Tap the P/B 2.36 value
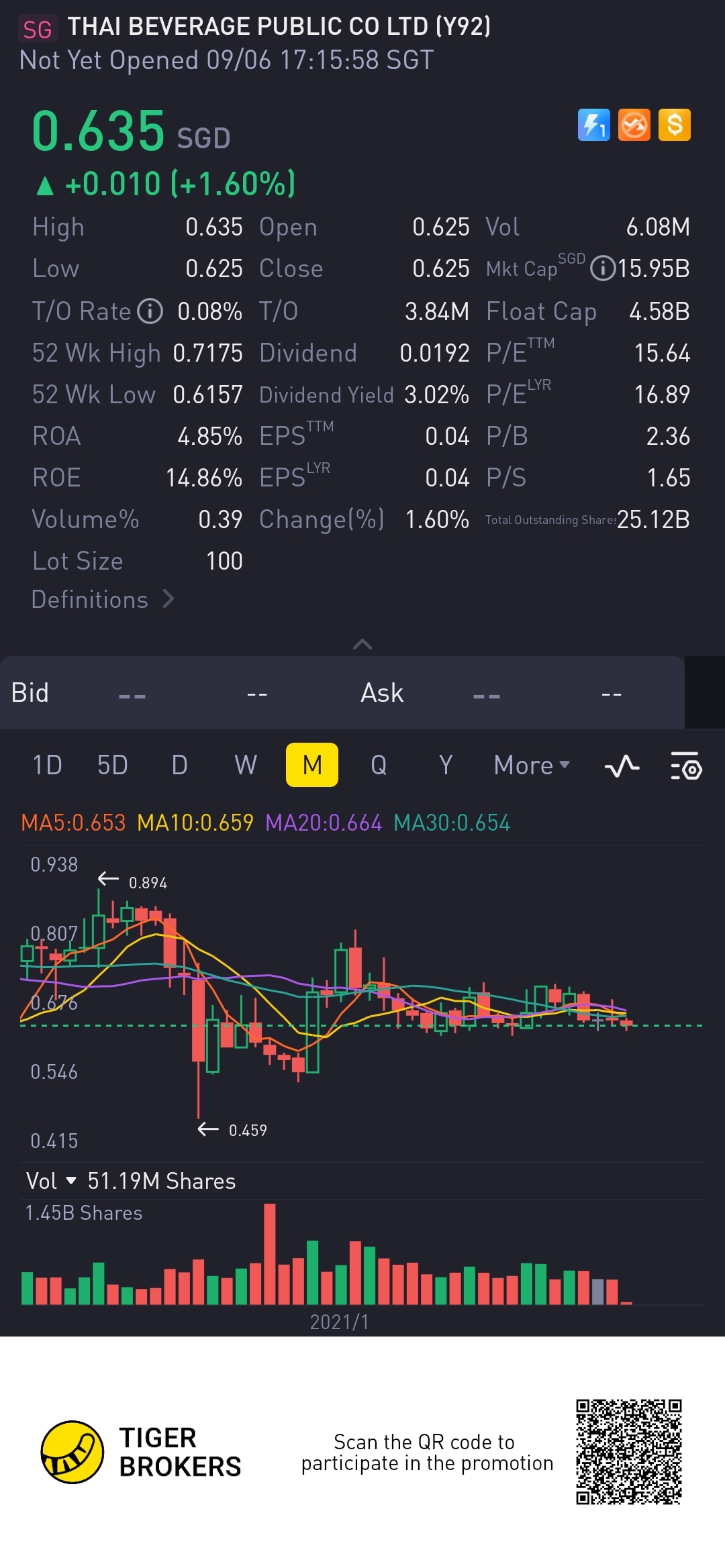This screenshot has width=725, height=1568. 668,436
